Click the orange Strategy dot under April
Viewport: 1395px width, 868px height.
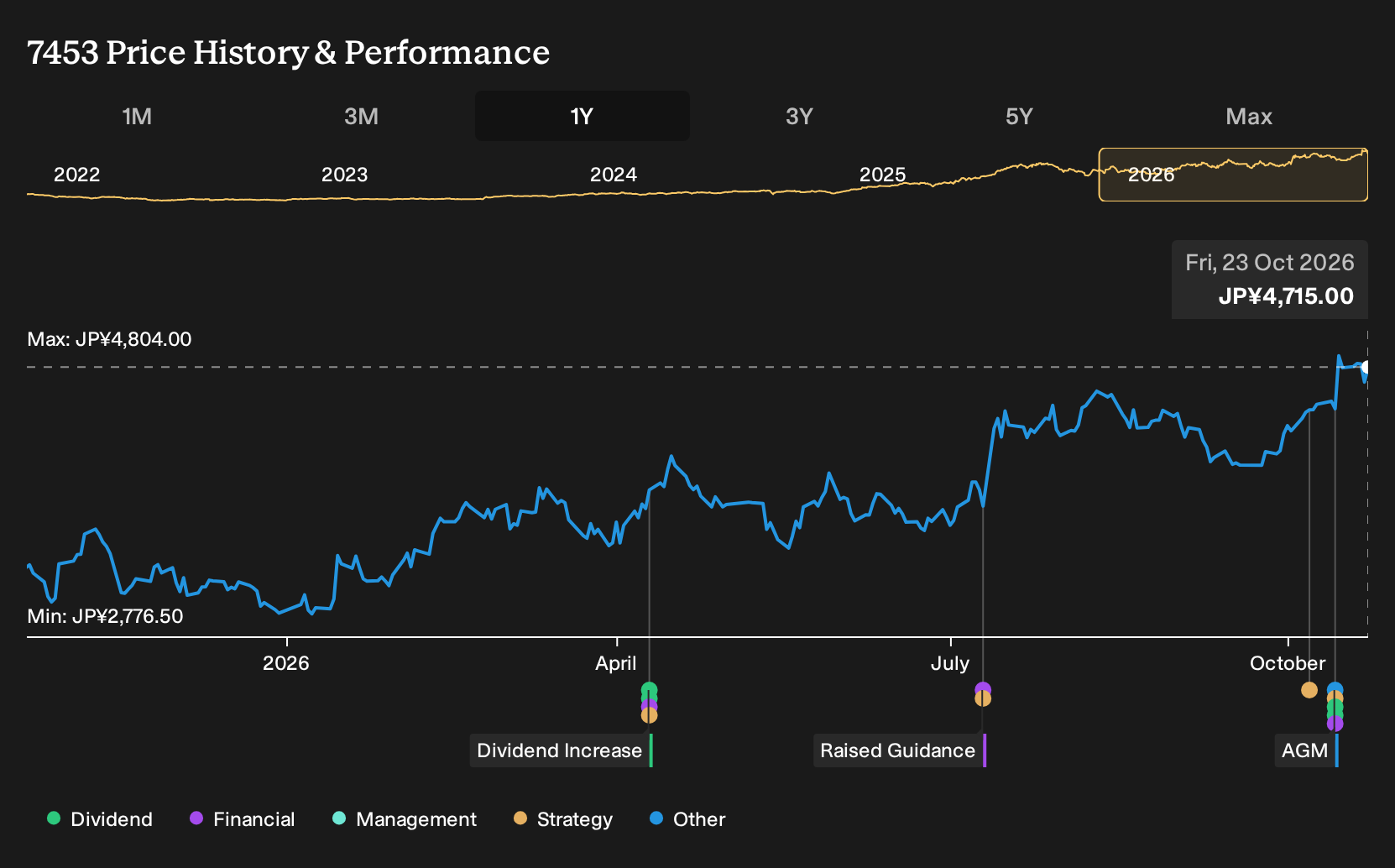point(649,715)
